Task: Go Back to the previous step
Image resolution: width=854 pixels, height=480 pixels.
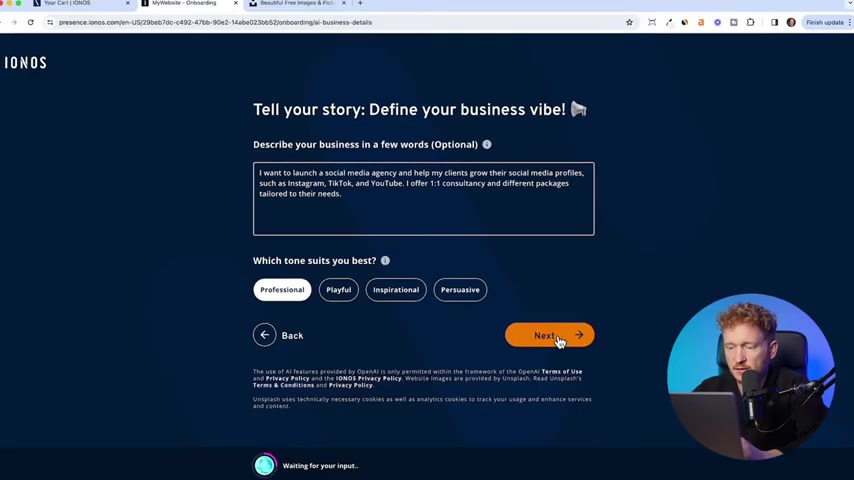Action: [278, 335]
